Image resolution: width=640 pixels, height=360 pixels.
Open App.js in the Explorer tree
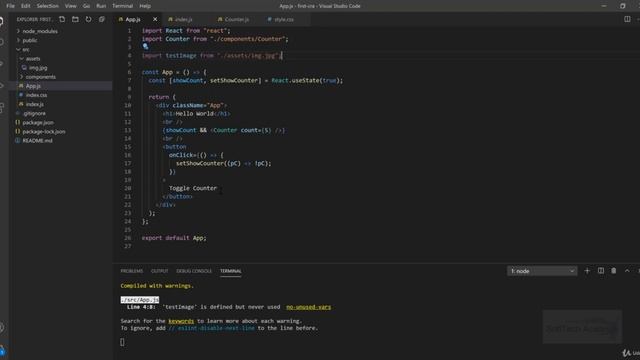[x=33, y=86]
